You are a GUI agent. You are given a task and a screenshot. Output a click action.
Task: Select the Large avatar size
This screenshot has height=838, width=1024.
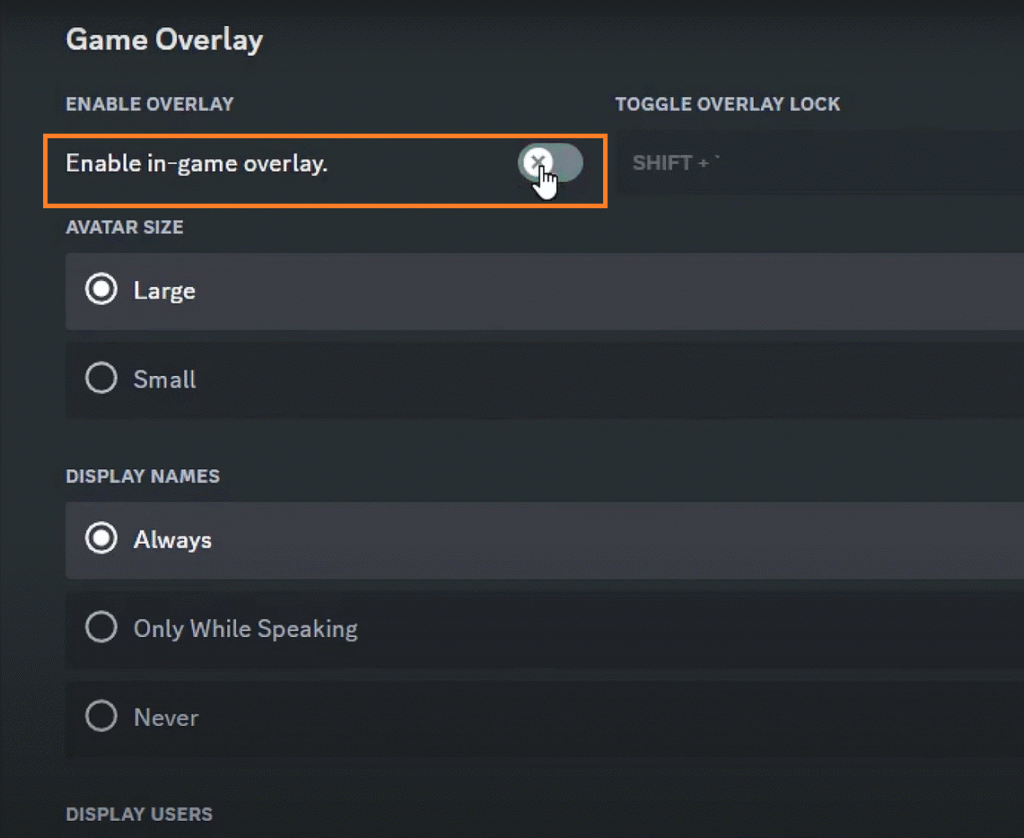point(100,289)
